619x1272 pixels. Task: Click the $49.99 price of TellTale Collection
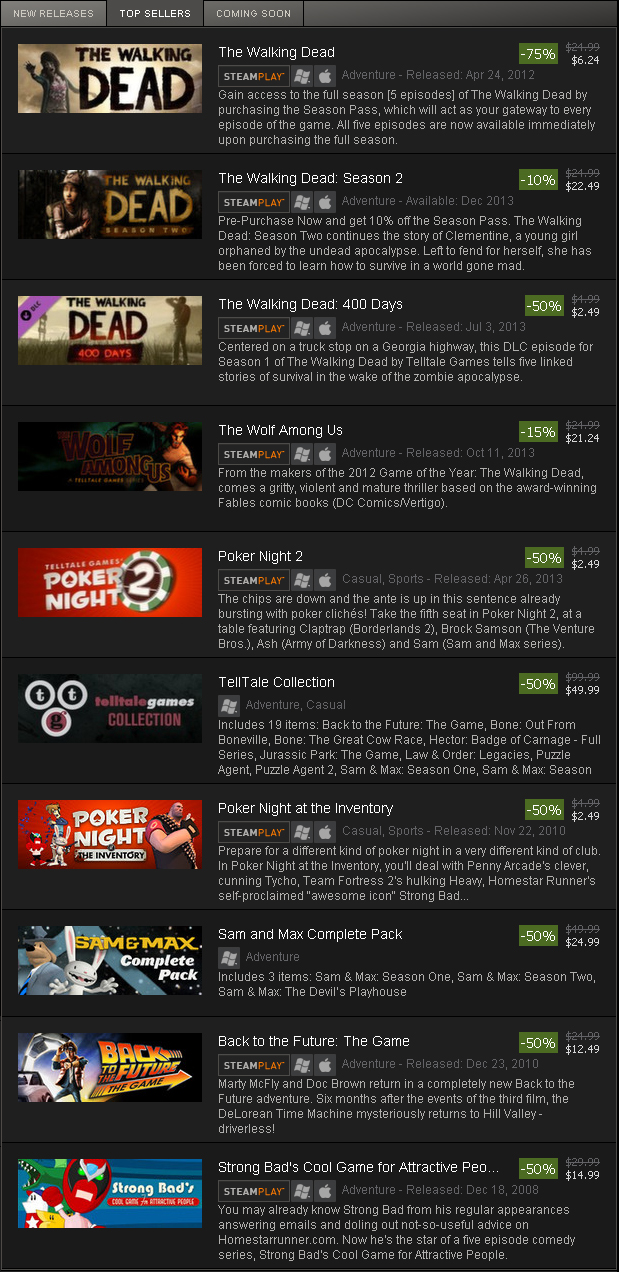(x=585, y=690)
